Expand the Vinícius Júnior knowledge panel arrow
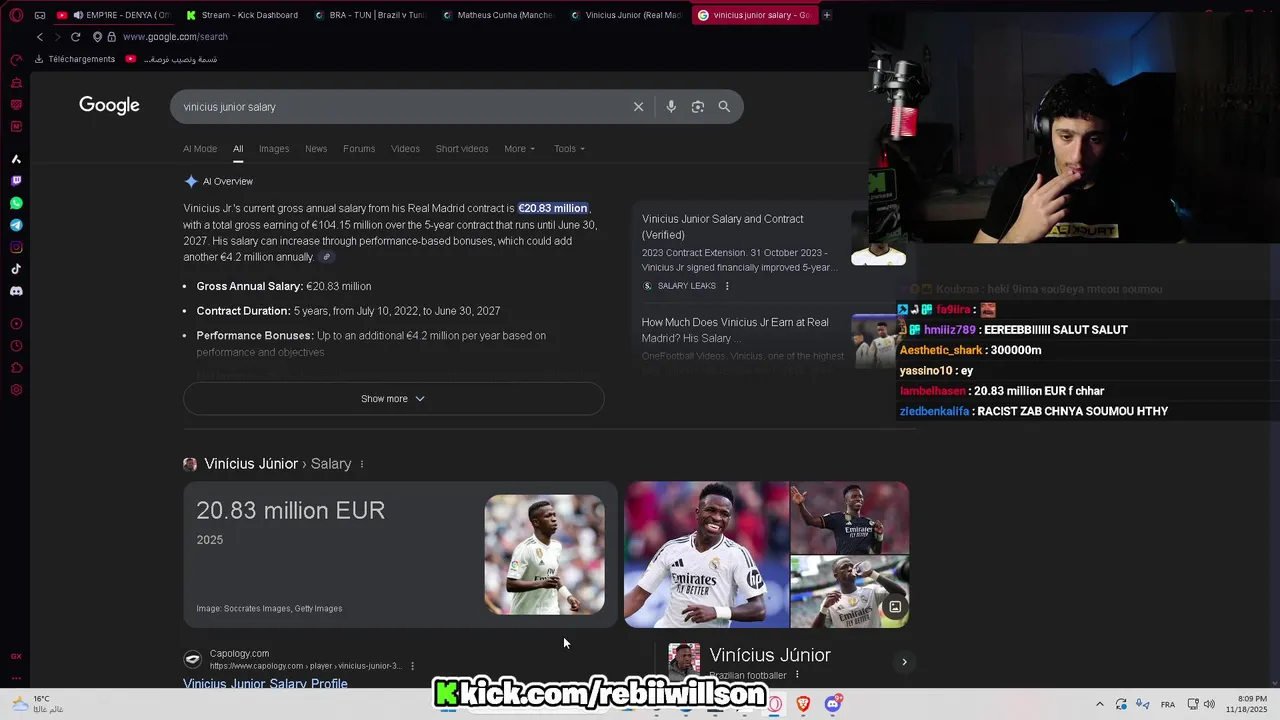The height and width of the screenshot is (720, 1280). click(904, 662)
